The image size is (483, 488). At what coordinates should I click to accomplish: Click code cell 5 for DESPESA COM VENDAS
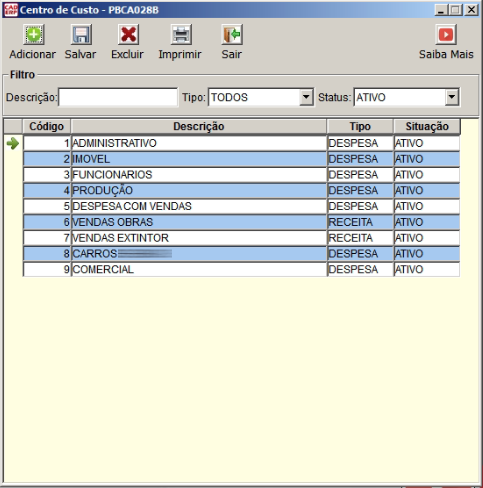47,206
